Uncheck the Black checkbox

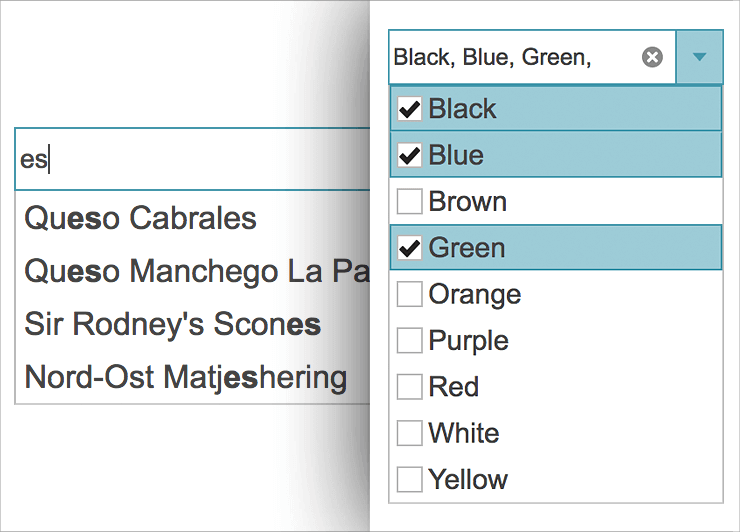[409, 109]
